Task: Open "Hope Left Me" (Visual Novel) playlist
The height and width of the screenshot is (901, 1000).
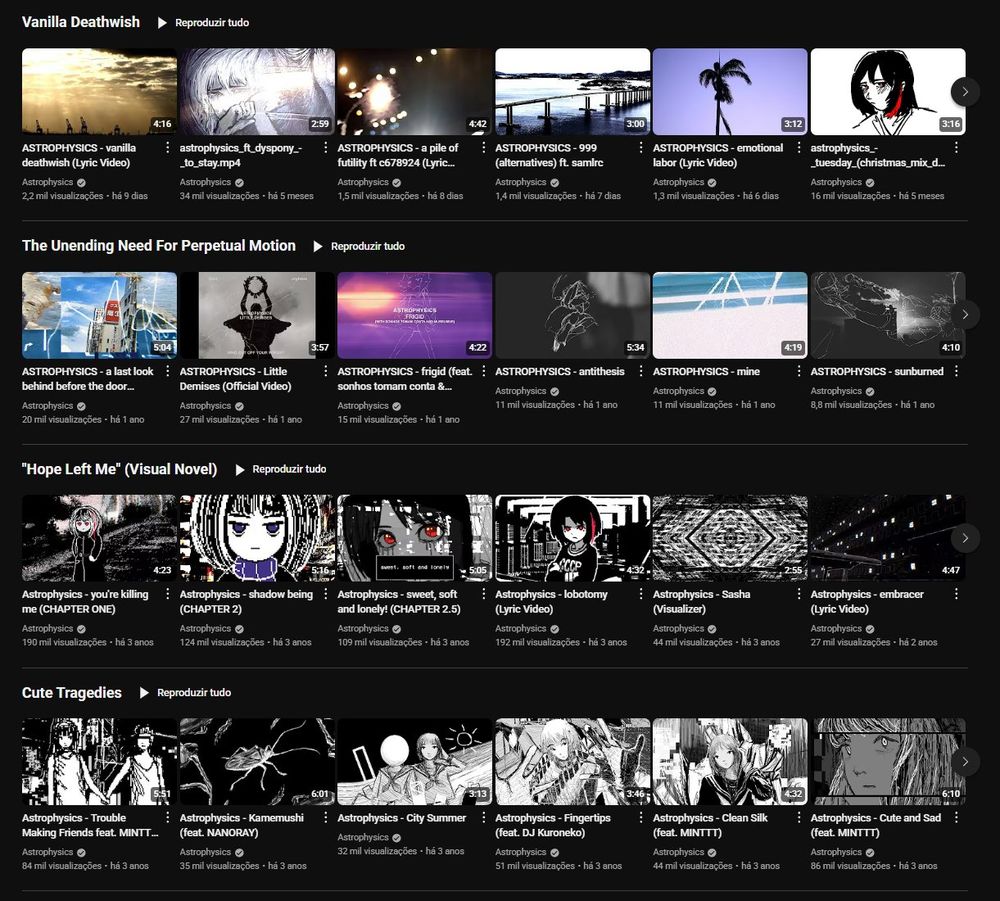Action: 119,469
